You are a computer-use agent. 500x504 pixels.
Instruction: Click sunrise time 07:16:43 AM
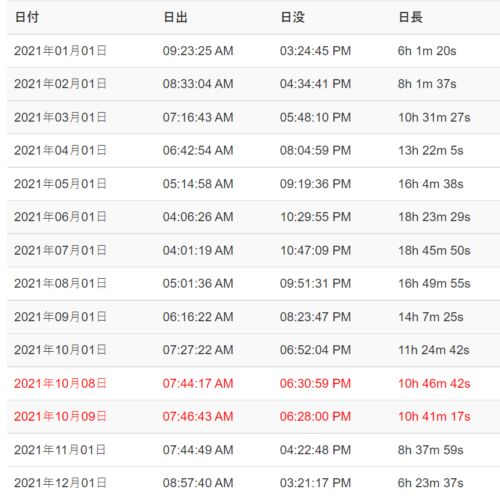coord(198,117)
